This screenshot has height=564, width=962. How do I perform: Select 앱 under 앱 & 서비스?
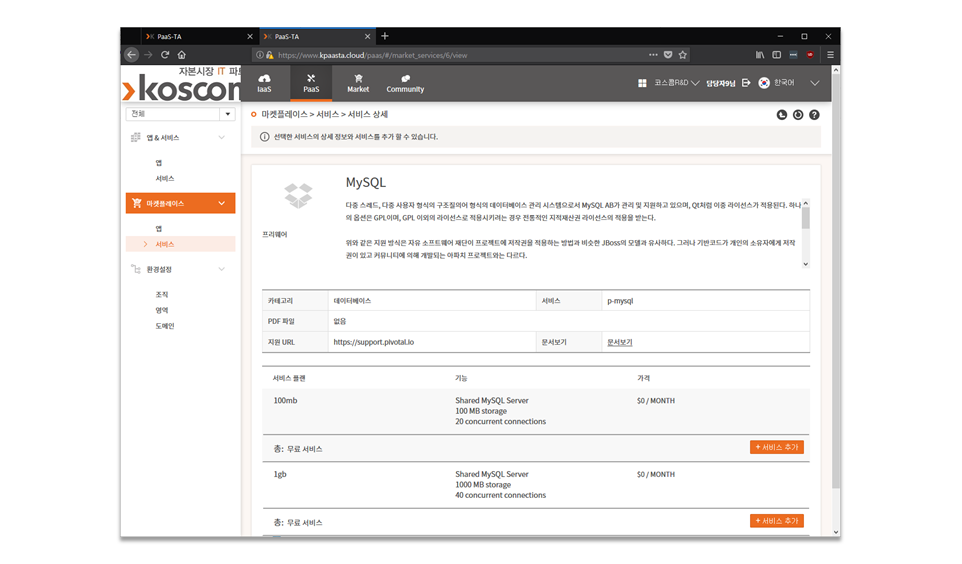pyautogui.click(x=159, y=163)
